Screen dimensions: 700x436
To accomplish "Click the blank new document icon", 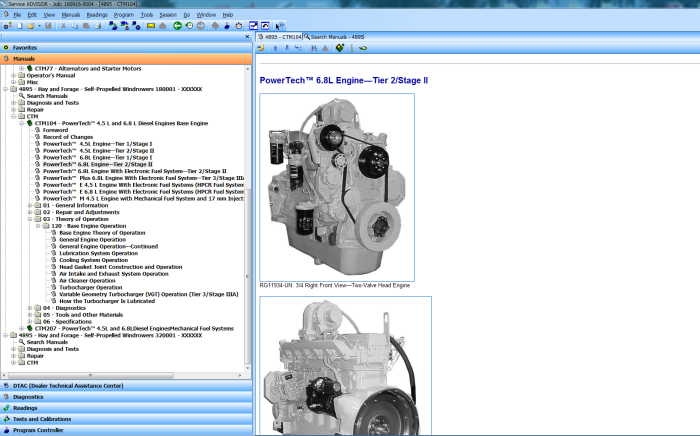I will tap(20, 26).
